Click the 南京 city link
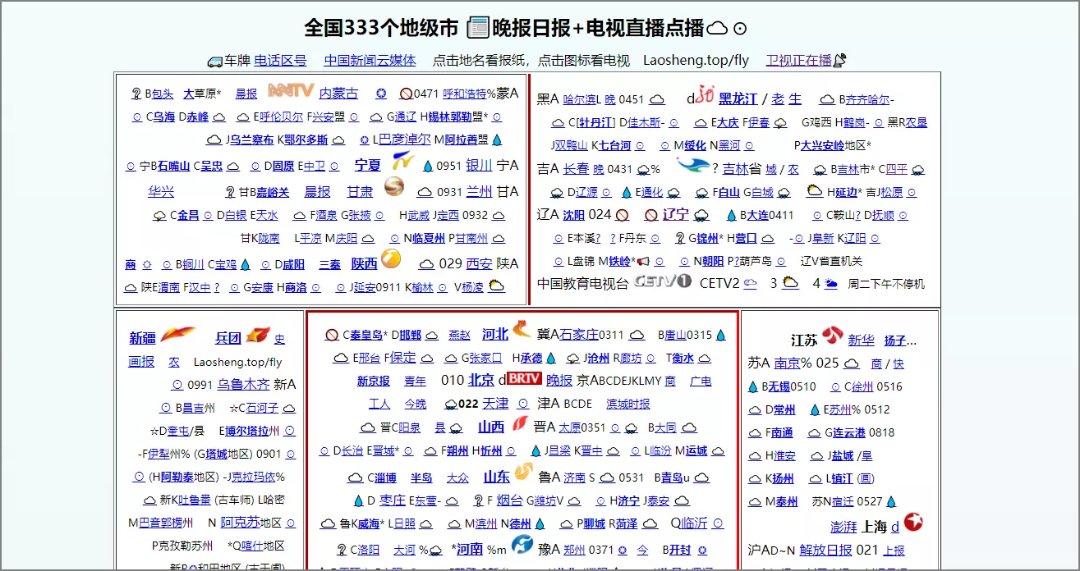This screenshot has height=571, width=1080. [x=787, y=363]
